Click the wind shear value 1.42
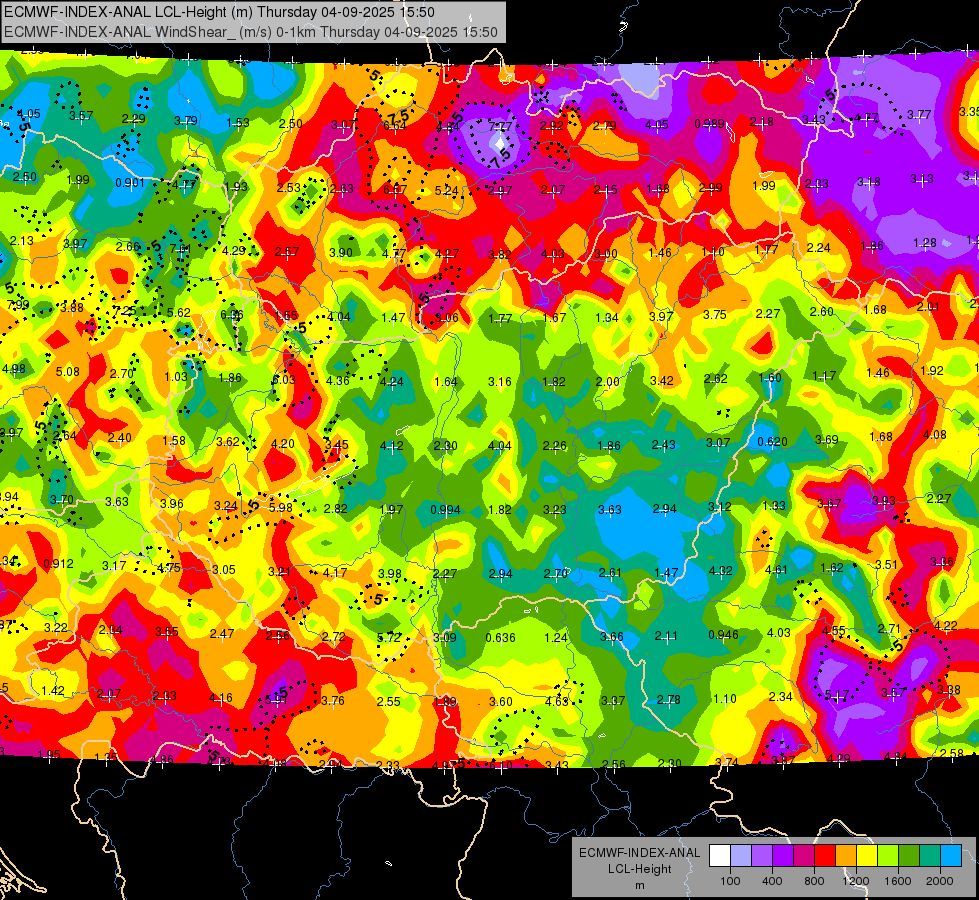This screenshot has width=979, height=900. point(53,690)
